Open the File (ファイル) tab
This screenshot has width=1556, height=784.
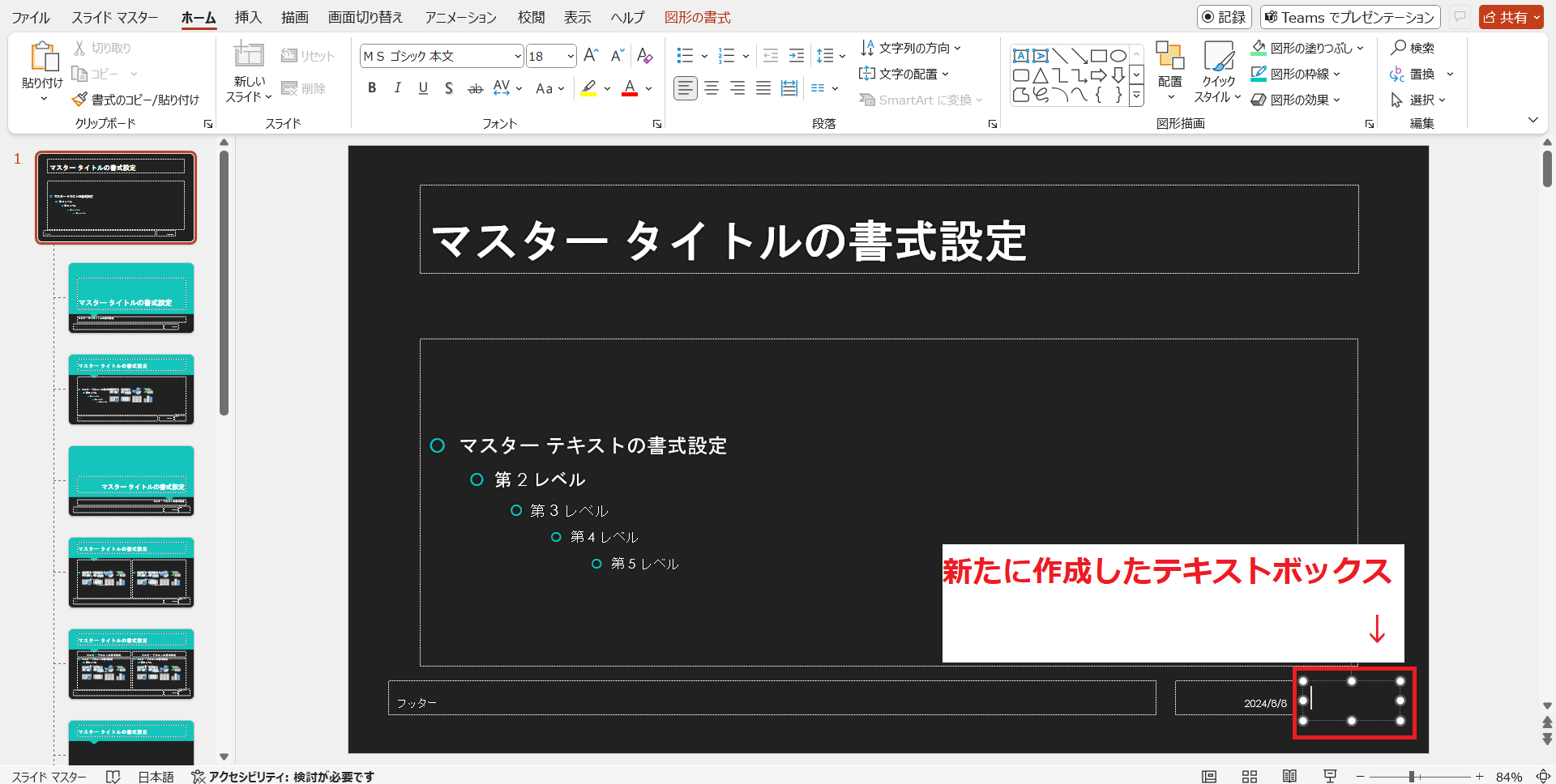31,17
